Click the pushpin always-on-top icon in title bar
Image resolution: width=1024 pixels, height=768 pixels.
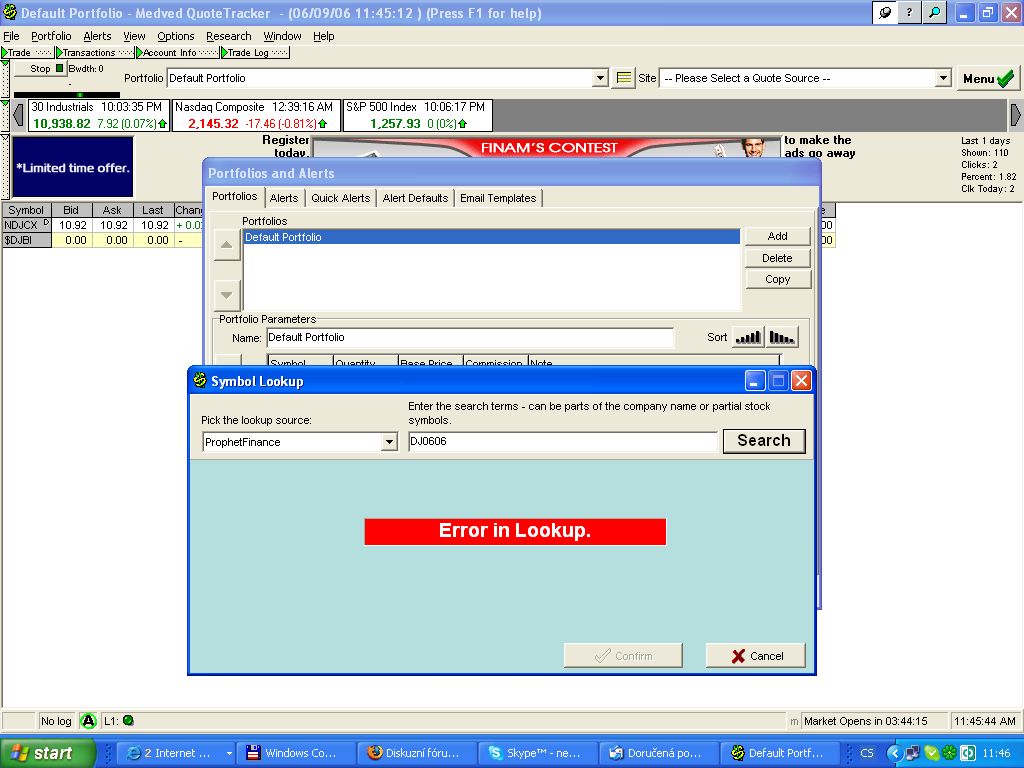coord(885,12)
